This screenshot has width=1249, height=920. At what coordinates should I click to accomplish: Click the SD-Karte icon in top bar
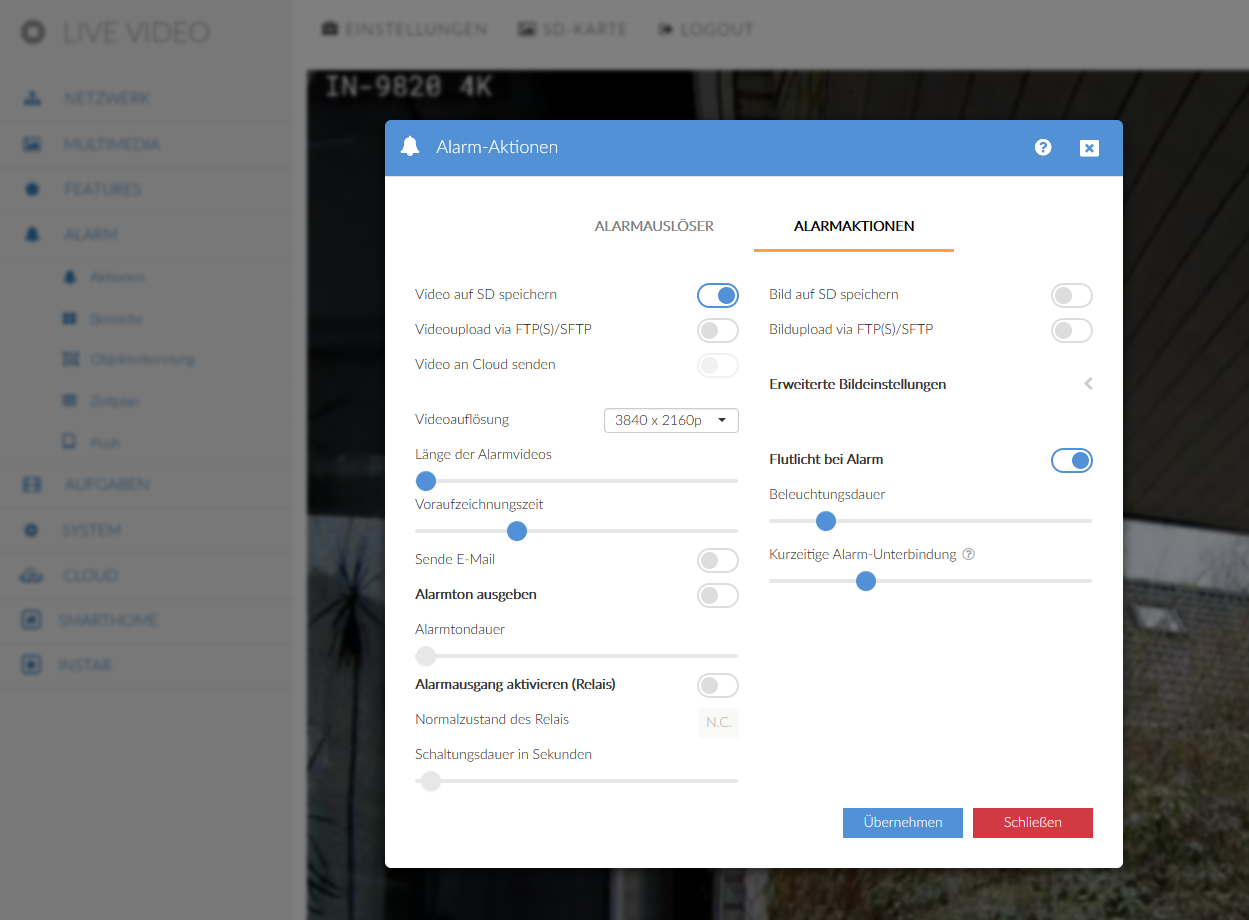[x=527, y=29]
